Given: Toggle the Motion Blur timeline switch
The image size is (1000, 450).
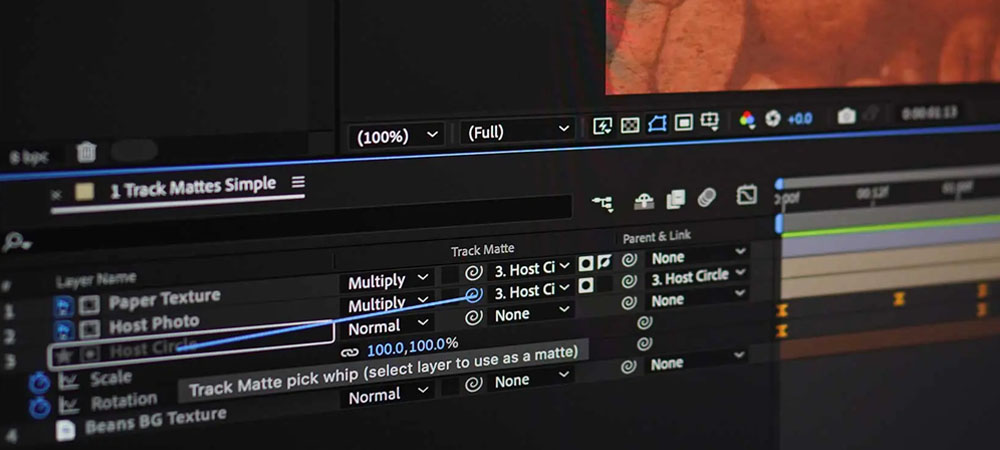Looking at the screenshot, I should coord(707,198).
